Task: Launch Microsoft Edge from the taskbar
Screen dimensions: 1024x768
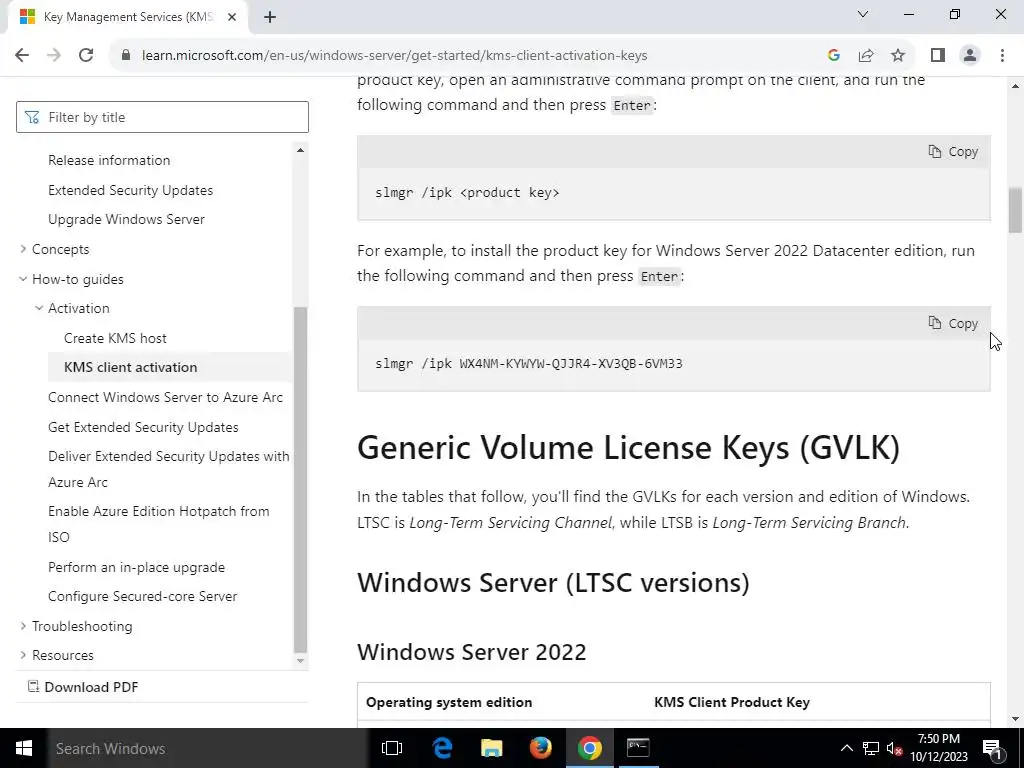Action: 442,748
